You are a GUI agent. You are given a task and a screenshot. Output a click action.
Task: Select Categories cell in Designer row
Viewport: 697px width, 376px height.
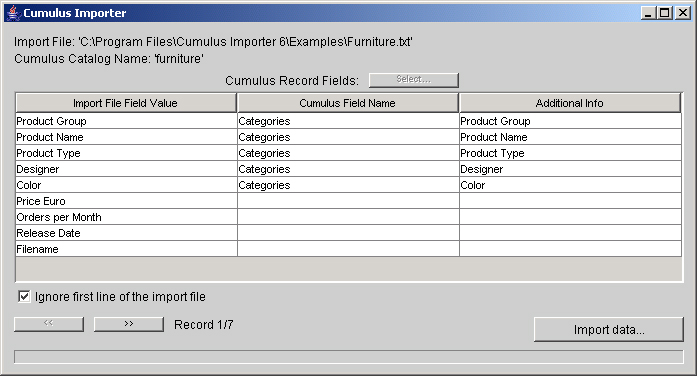coord(348,169)
